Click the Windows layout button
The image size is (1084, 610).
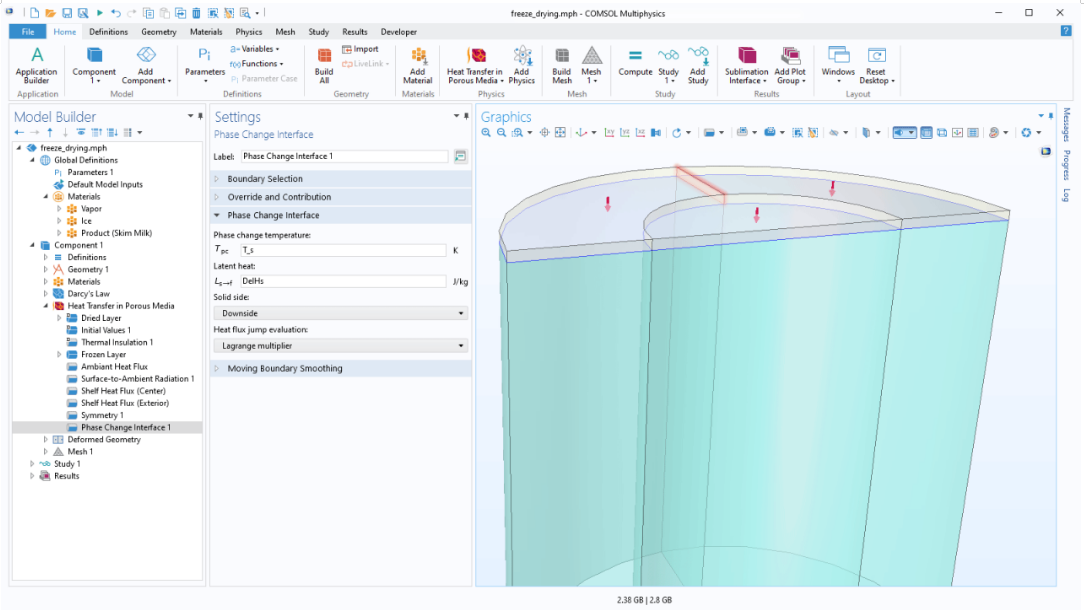838,66
